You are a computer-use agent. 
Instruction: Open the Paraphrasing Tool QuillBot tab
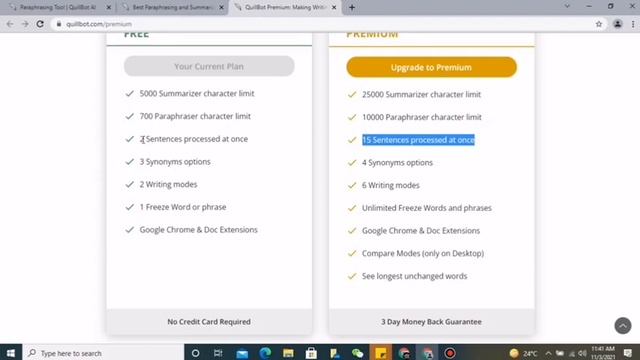(57, 7)
